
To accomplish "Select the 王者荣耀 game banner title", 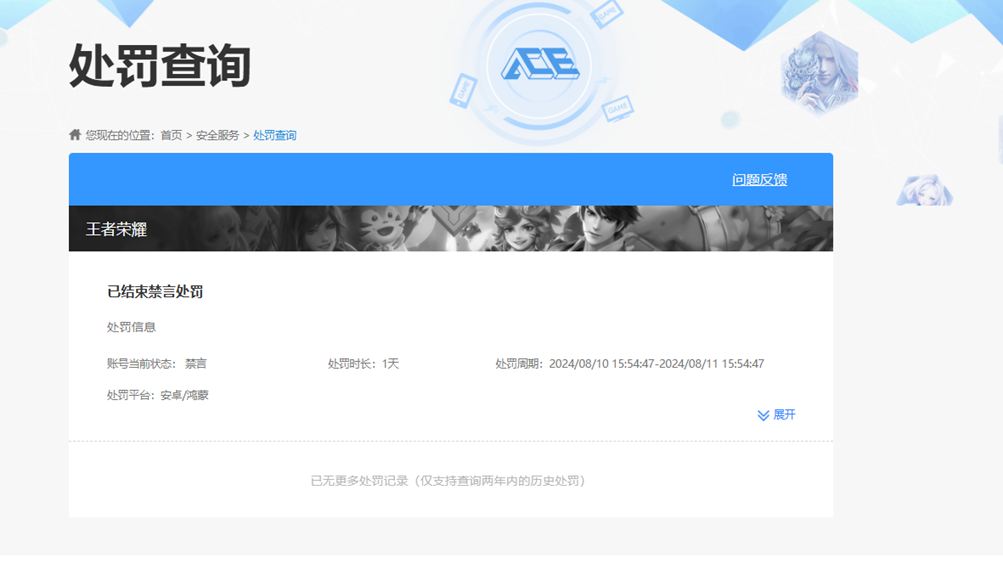I will 116,229.
